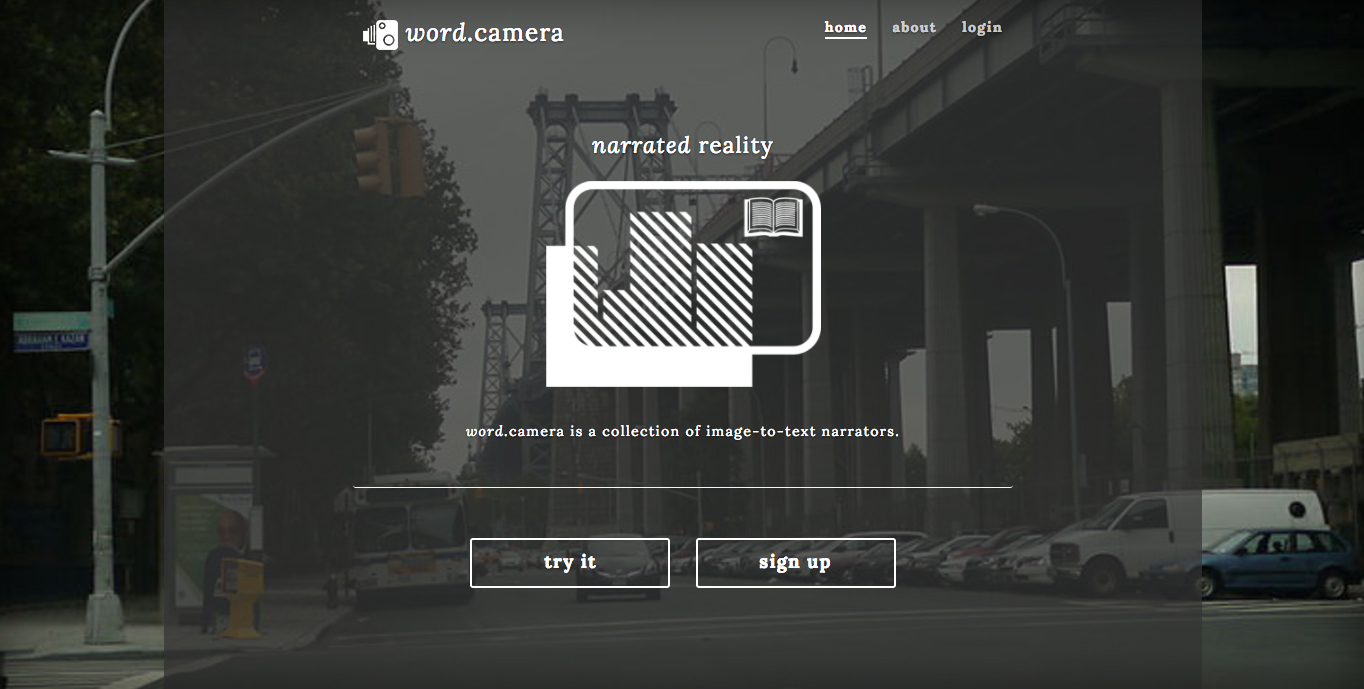Screen dimensions: 1364x689
Task: Click the open book icon in center graphic
Action: tap(773, 217)
